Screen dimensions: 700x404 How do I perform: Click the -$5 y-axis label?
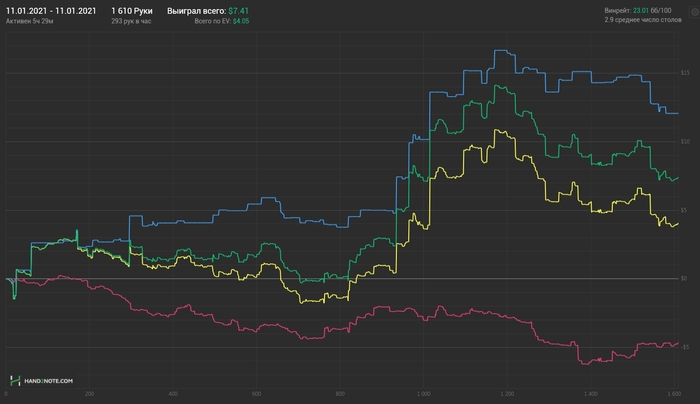point(685,347)
